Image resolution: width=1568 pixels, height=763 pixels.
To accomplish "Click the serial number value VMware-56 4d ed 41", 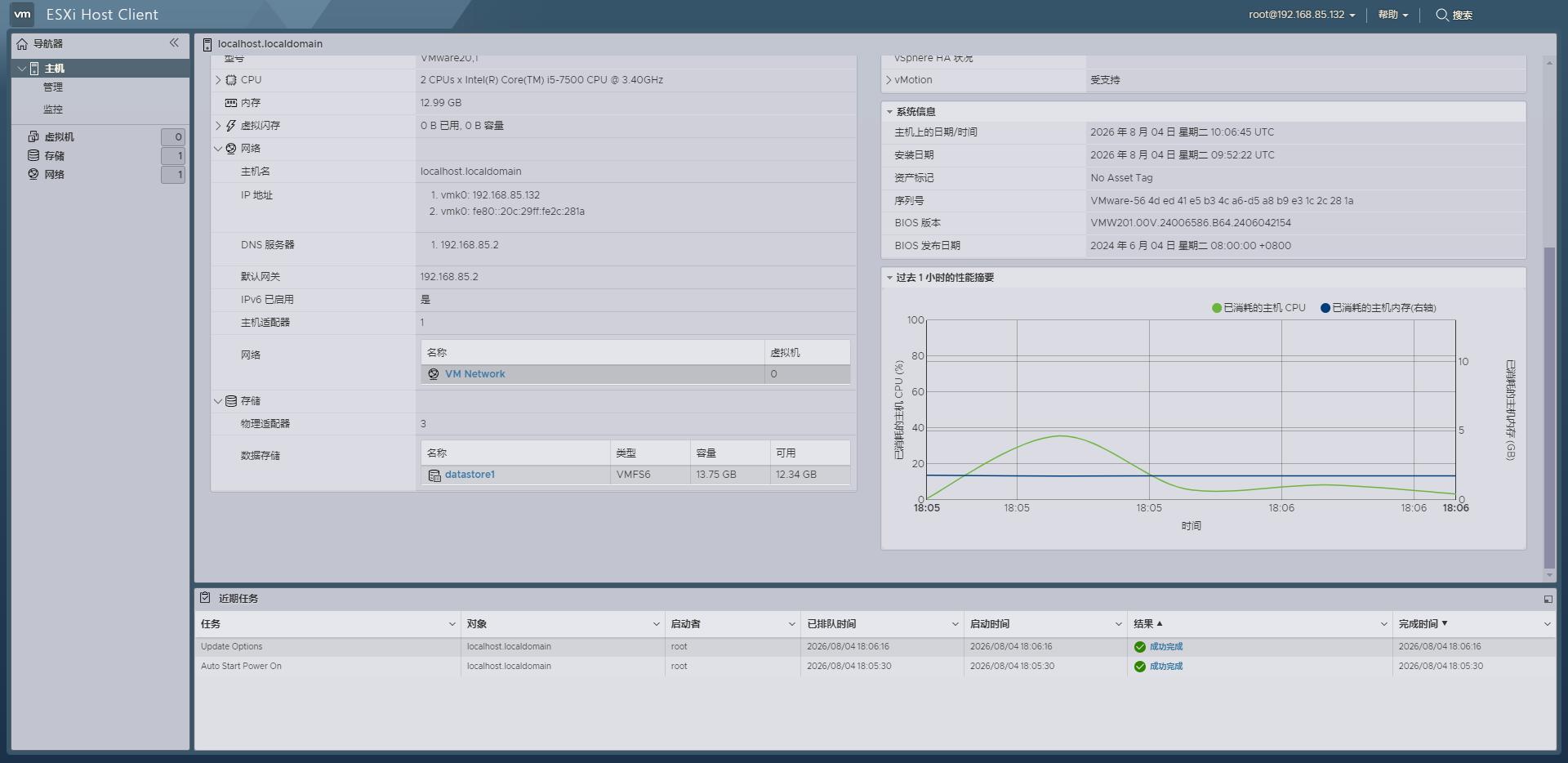I will pos(1222,201).
